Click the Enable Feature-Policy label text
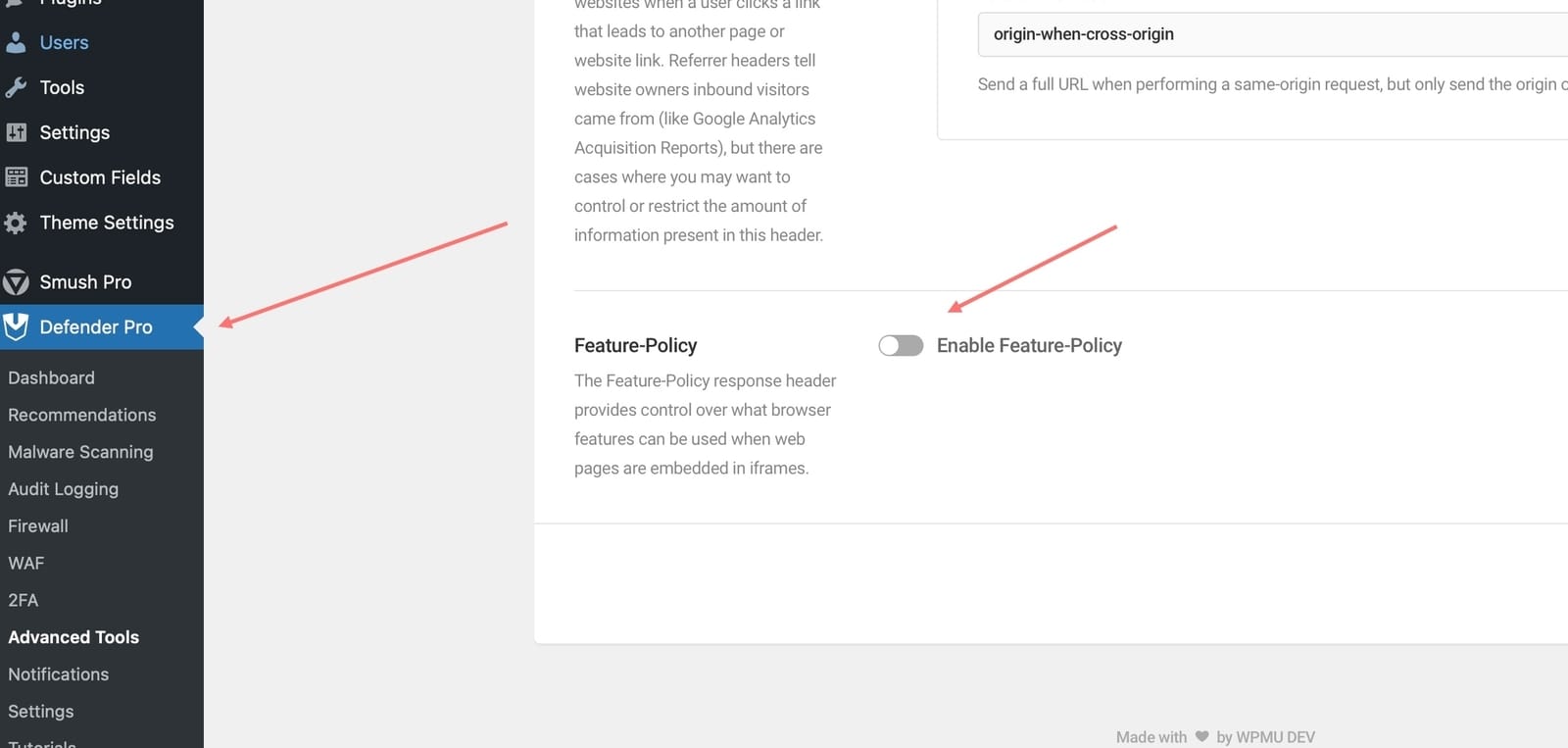1568x748 pixels. coord(1029,345)
